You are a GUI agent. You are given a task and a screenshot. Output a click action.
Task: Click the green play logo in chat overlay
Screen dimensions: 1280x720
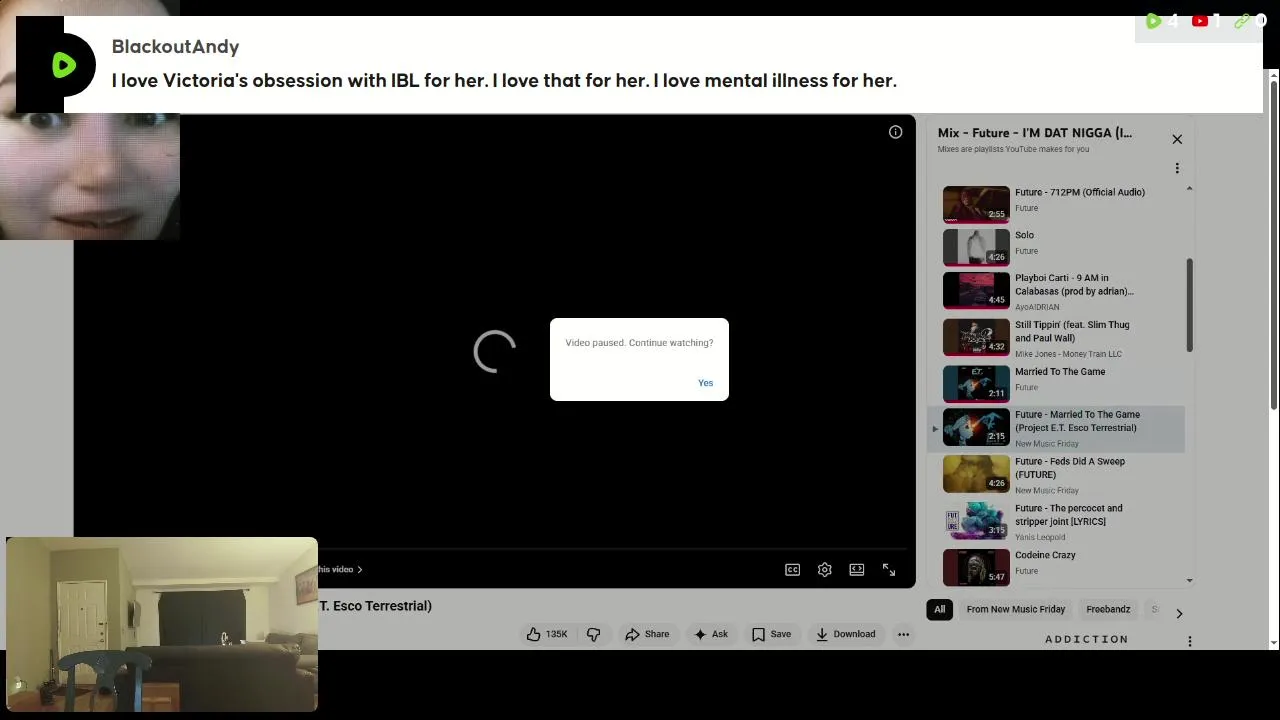point(64,66)
